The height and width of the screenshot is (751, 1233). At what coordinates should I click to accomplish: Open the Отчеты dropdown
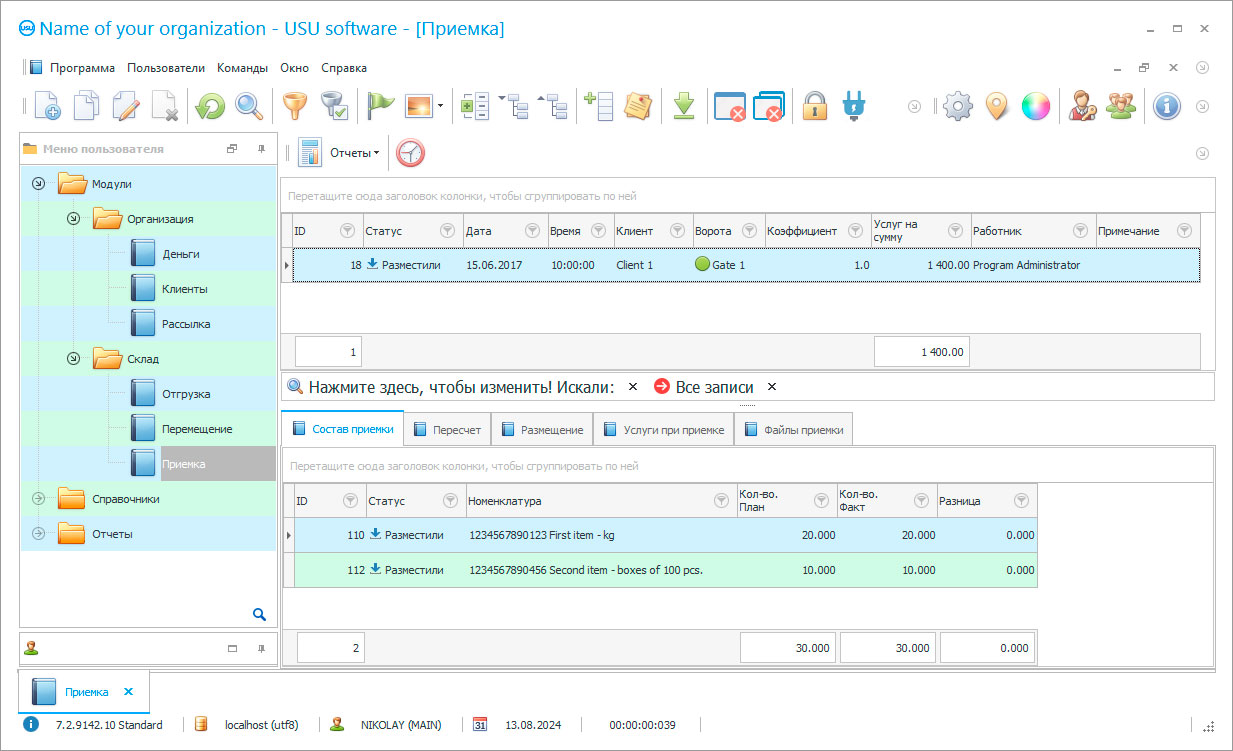(354, 153)
